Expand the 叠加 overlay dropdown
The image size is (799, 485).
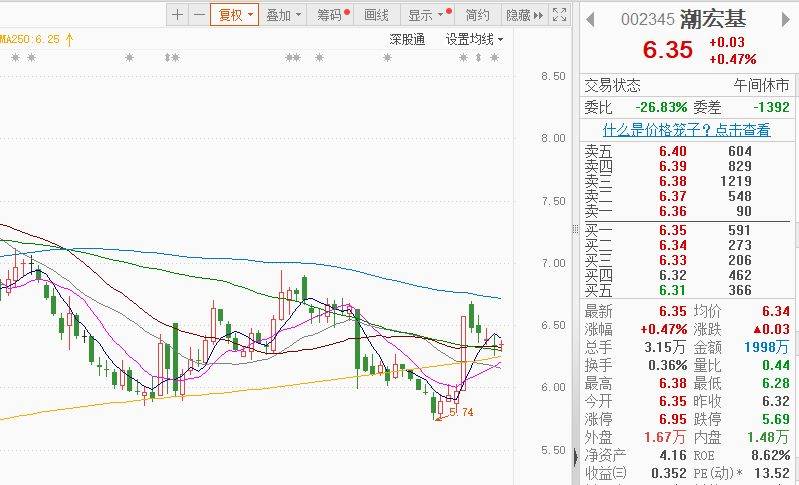click(x=284, y=15)
